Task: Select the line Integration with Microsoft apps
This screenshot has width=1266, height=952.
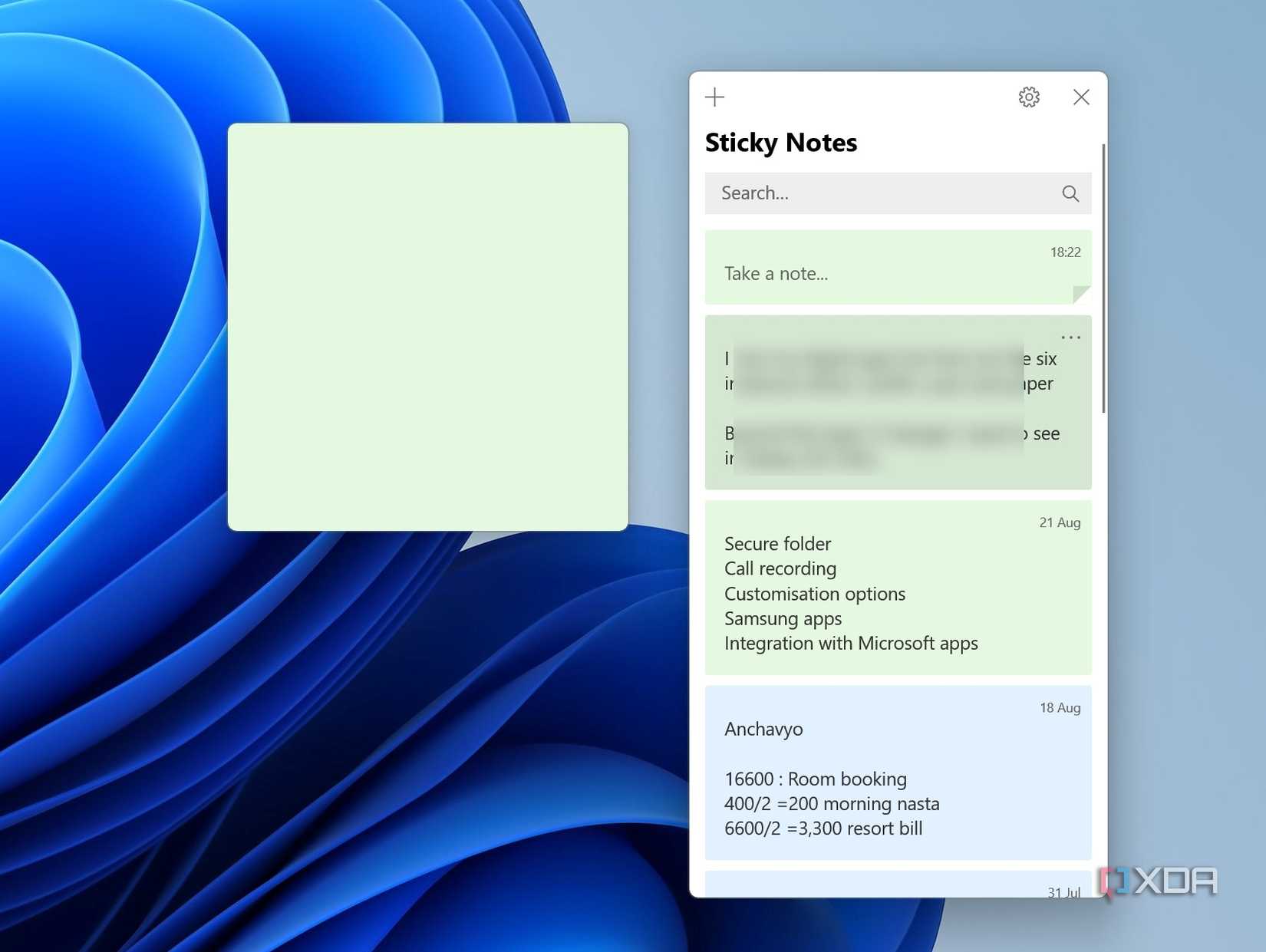Action: click(x=850, y=644)
